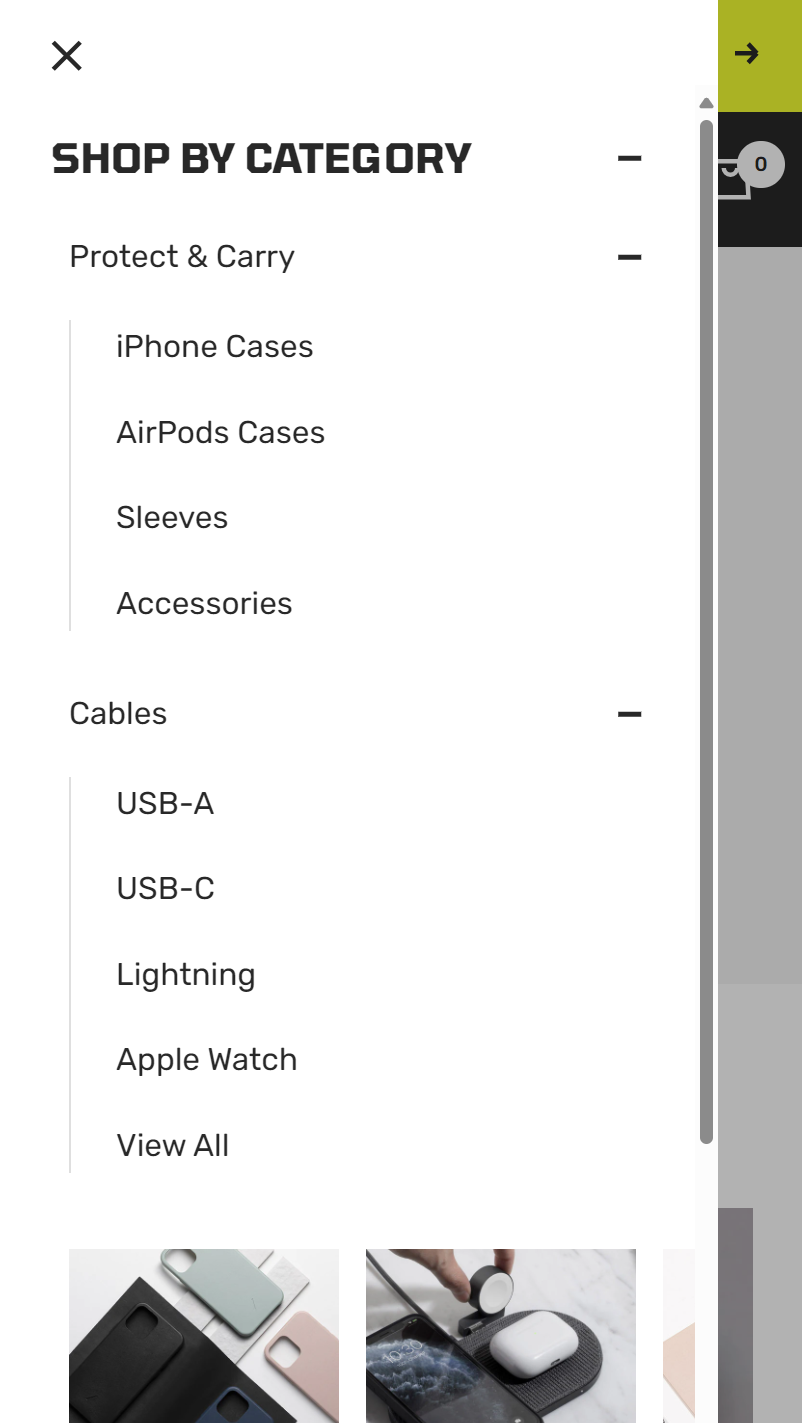Viewport: 802px width, 1423px height.
Task: Open AirPods Cases category
Action: (221, 433)
